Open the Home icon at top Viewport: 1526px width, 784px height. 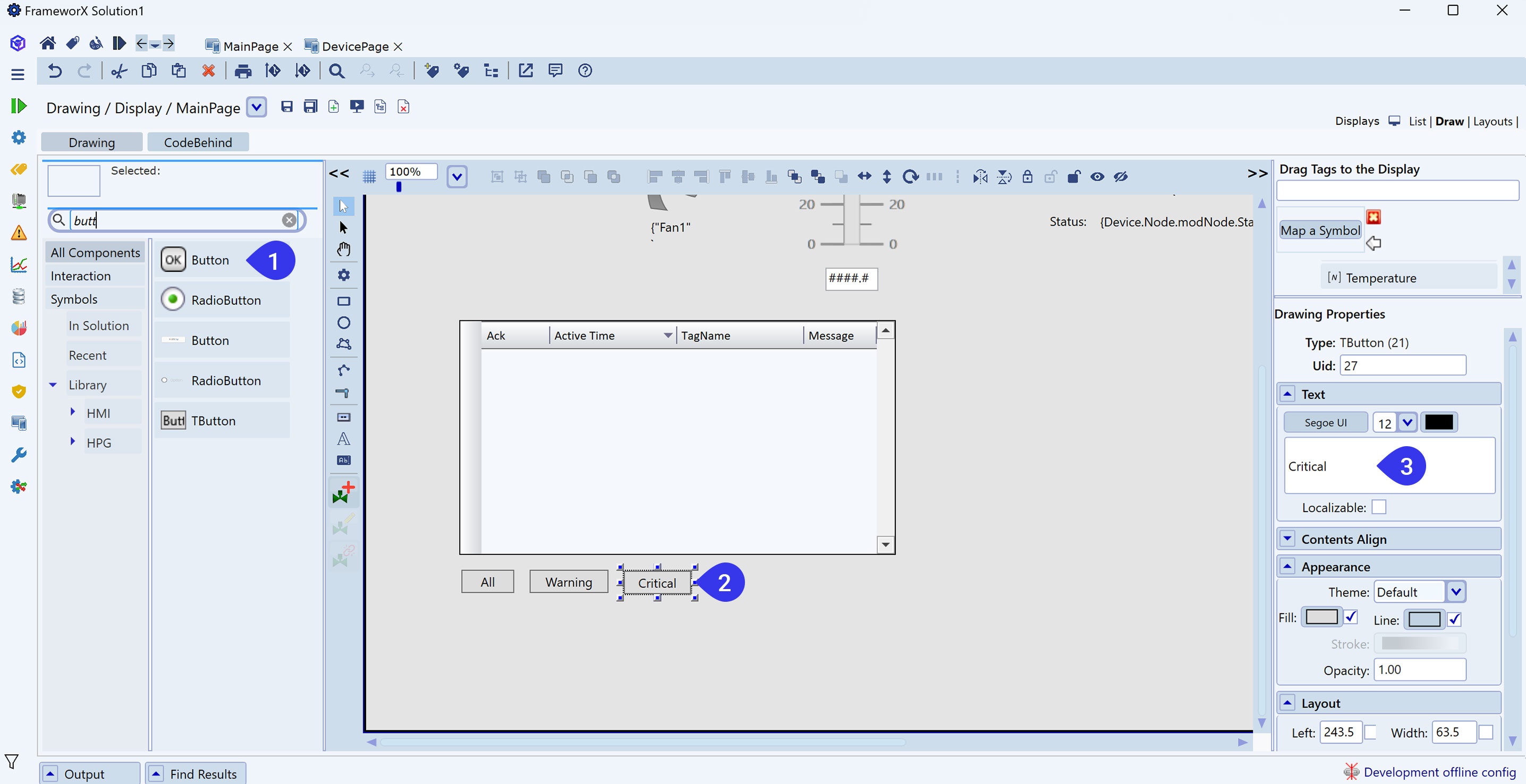[47, 43]
